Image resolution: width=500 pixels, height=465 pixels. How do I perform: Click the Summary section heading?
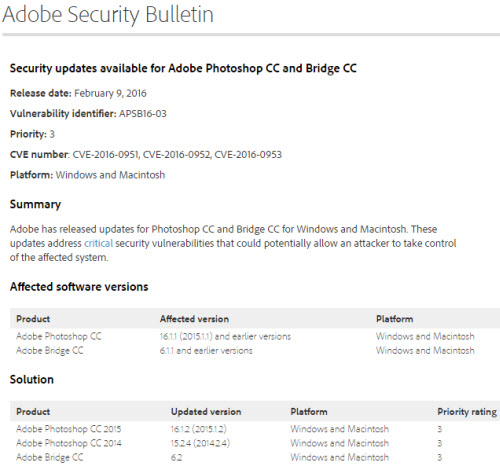coord(35,204)
